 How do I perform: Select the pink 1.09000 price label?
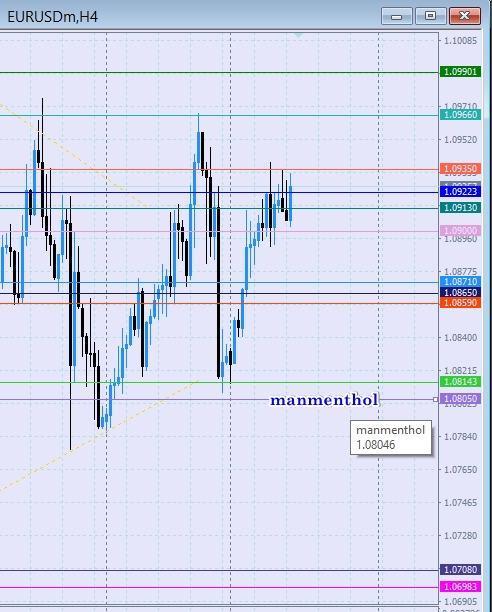460,231
